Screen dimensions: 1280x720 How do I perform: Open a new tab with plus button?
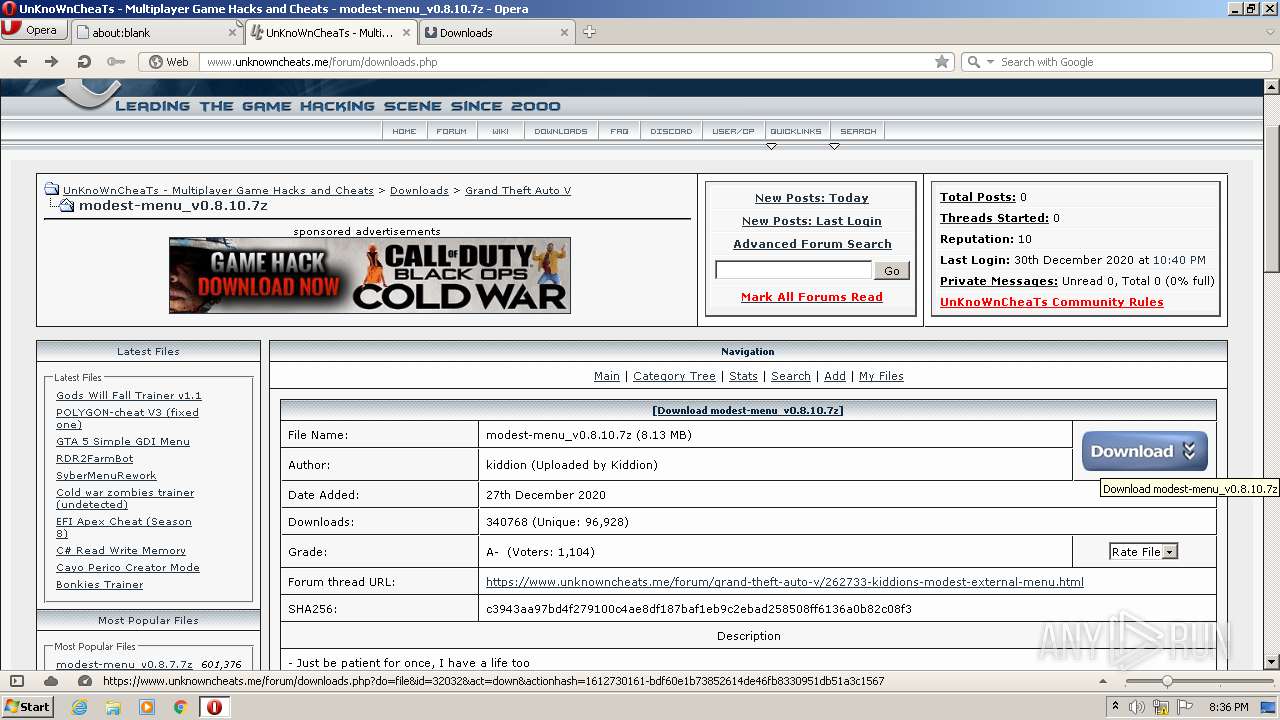[x=589, y=32]
